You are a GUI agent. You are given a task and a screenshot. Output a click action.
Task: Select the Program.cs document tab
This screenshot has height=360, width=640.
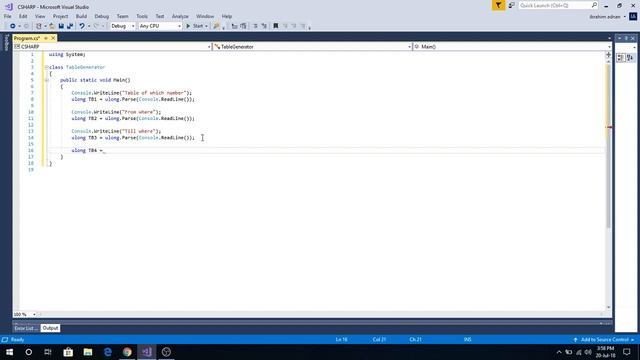pyautogui.click(x=27, y=38)
